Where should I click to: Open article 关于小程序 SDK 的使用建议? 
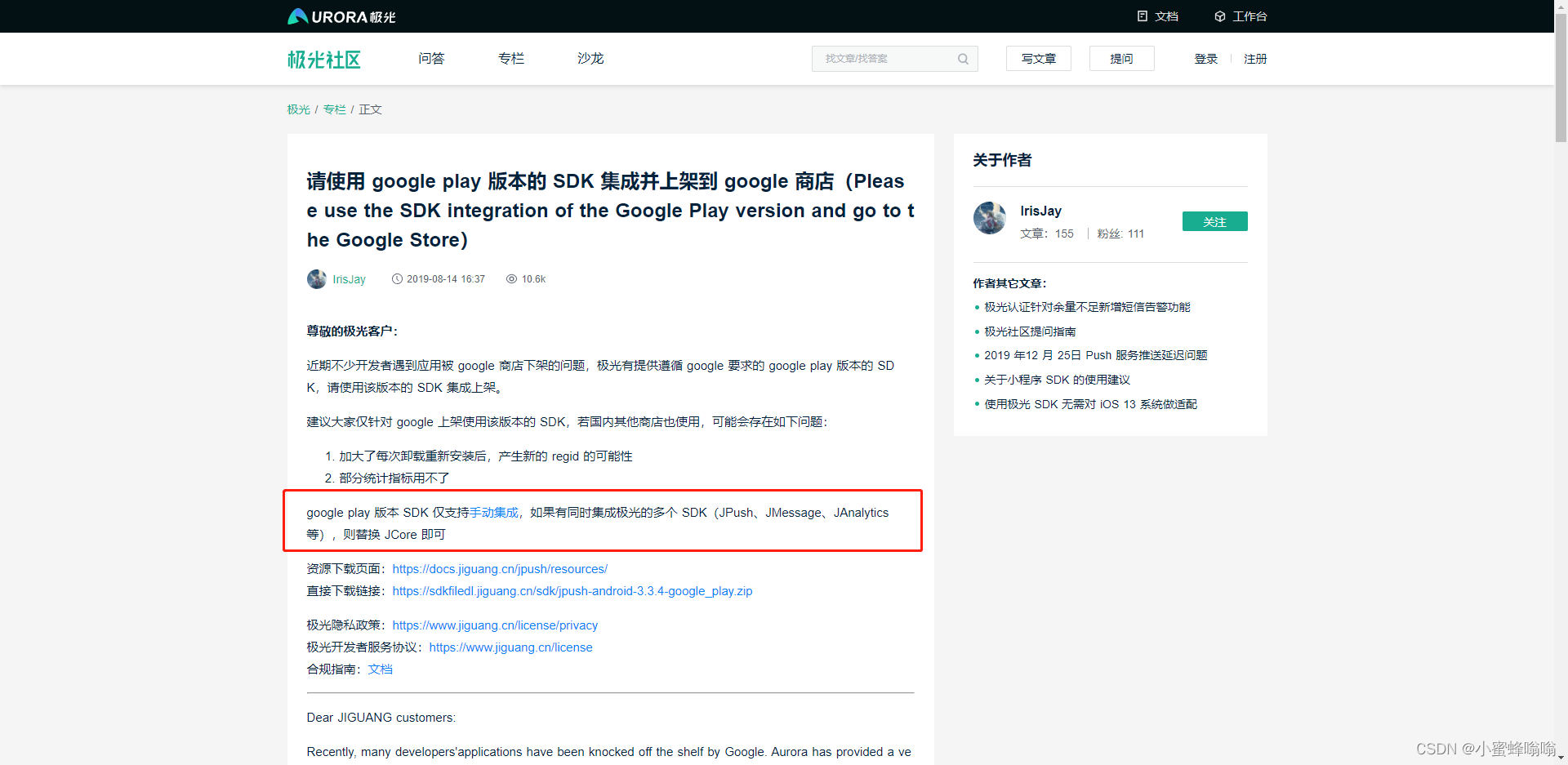click(x=1057, y=380)
